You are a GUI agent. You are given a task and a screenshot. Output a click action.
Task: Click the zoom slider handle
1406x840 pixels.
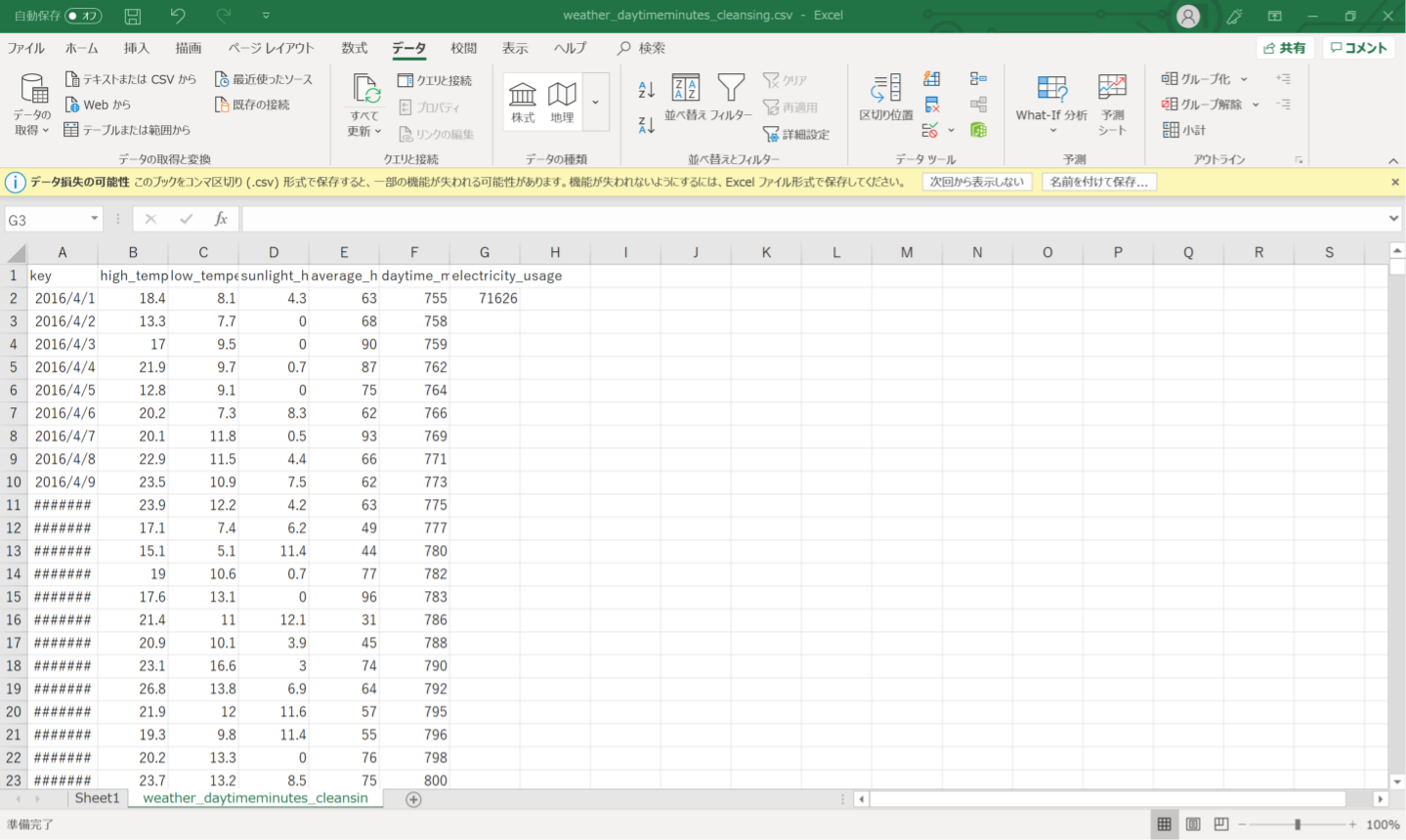(x=1298, y=824)
